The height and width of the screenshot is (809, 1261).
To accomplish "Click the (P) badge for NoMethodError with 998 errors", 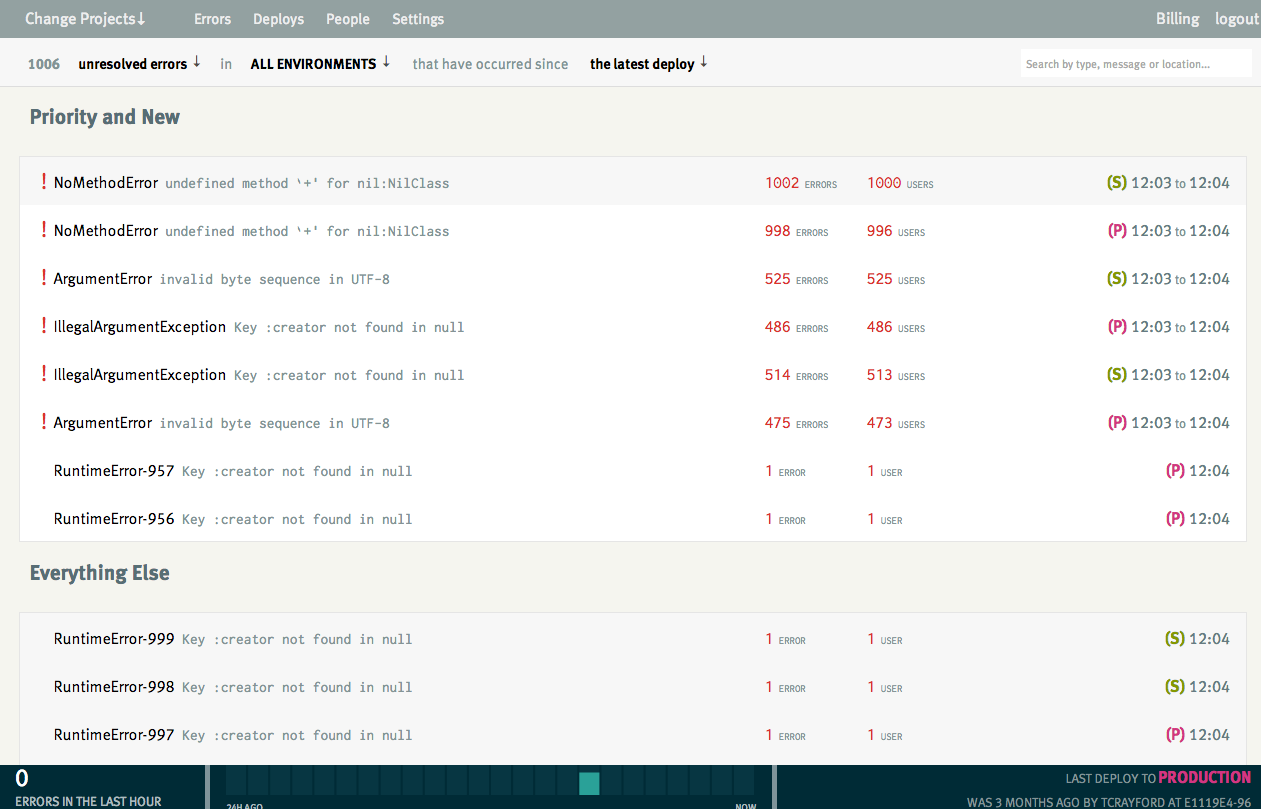I will 1117,231.
